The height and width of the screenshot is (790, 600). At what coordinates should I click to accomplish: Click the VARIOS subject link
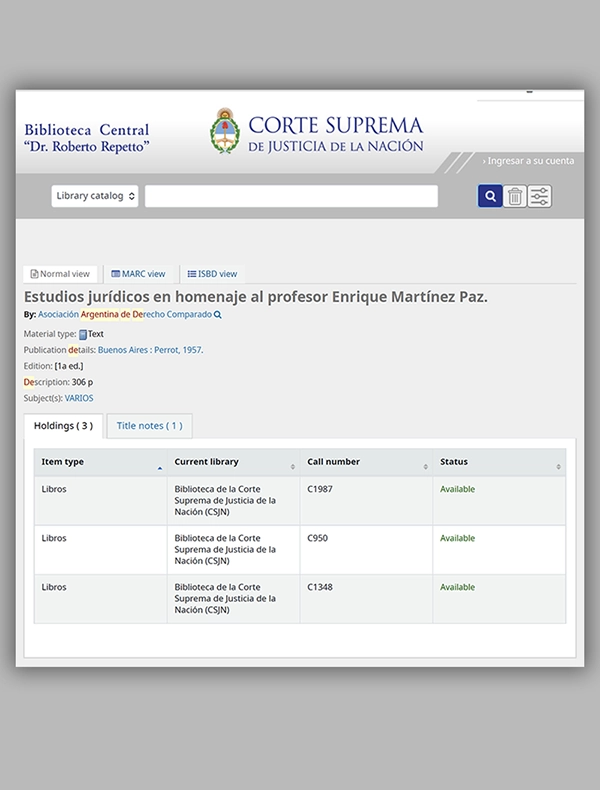tap(79, 398)
